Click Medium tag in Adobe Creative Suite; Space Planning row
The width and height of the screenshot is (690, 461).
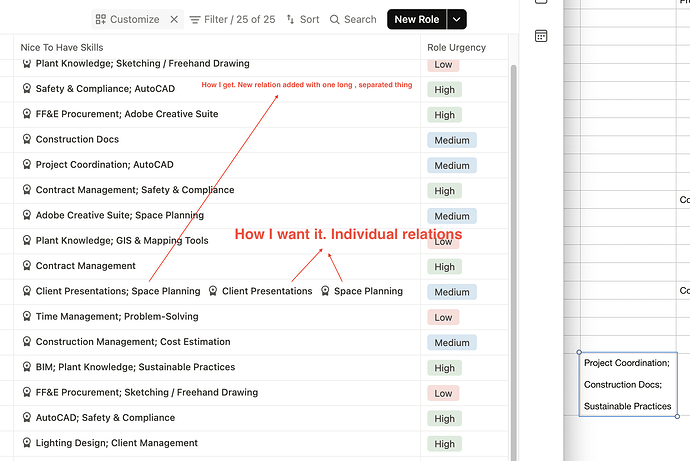(x=452, y=216)
